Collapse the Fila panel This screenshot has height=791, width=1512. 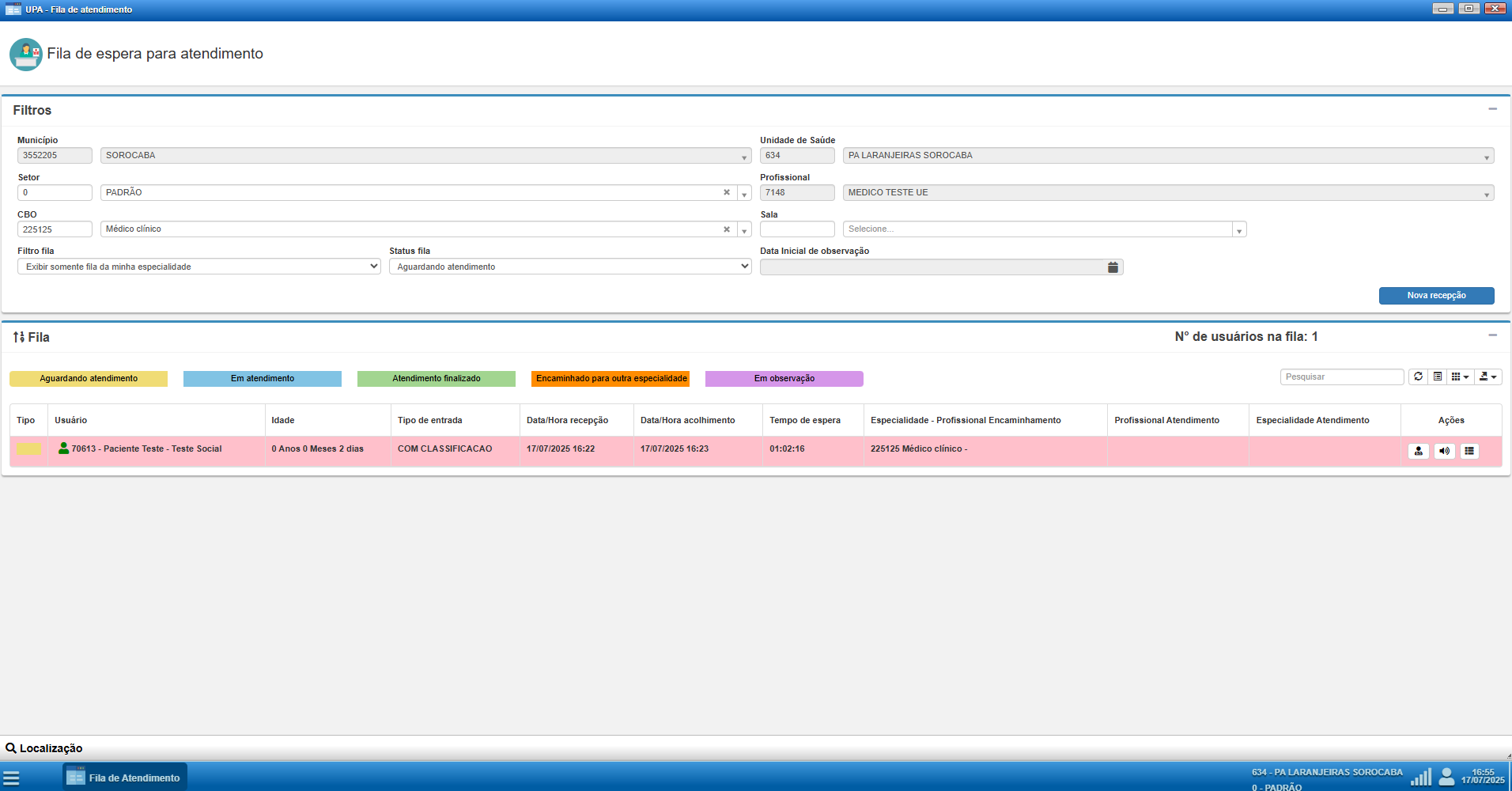click(x=1492, y=335)
